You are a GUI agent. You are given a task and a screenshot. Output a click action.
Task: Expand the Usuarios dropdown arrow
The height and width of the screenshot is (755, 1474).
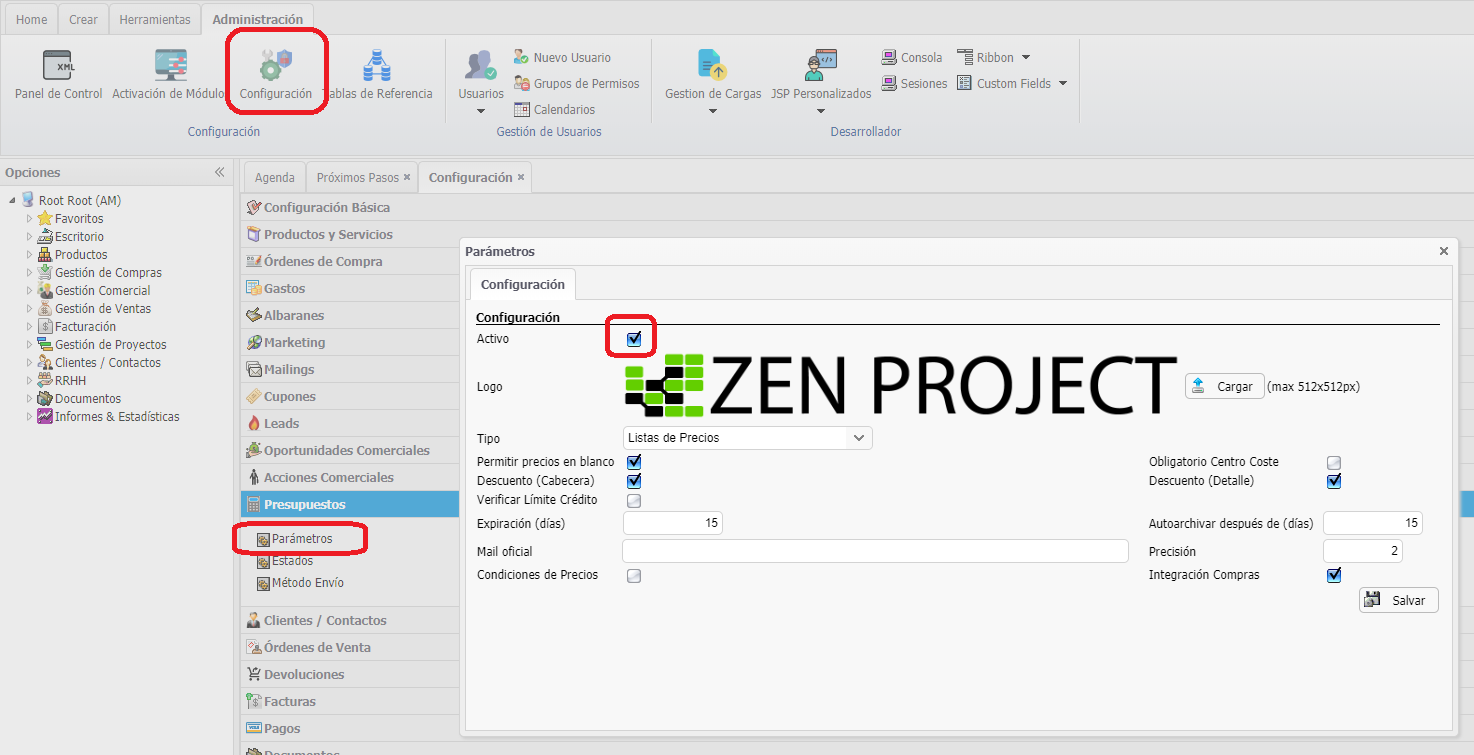coord(481,111)
